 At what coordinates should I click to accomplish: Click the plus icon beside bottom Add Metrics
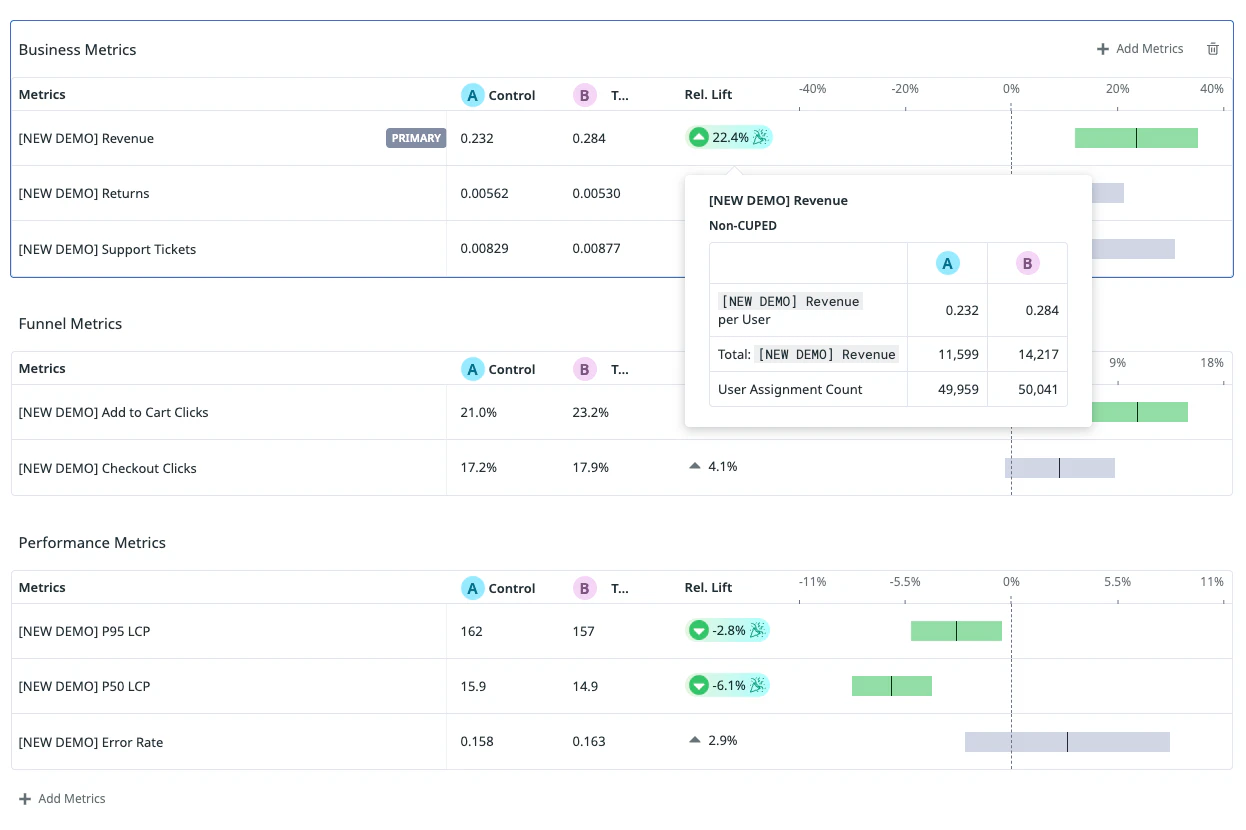23,798
